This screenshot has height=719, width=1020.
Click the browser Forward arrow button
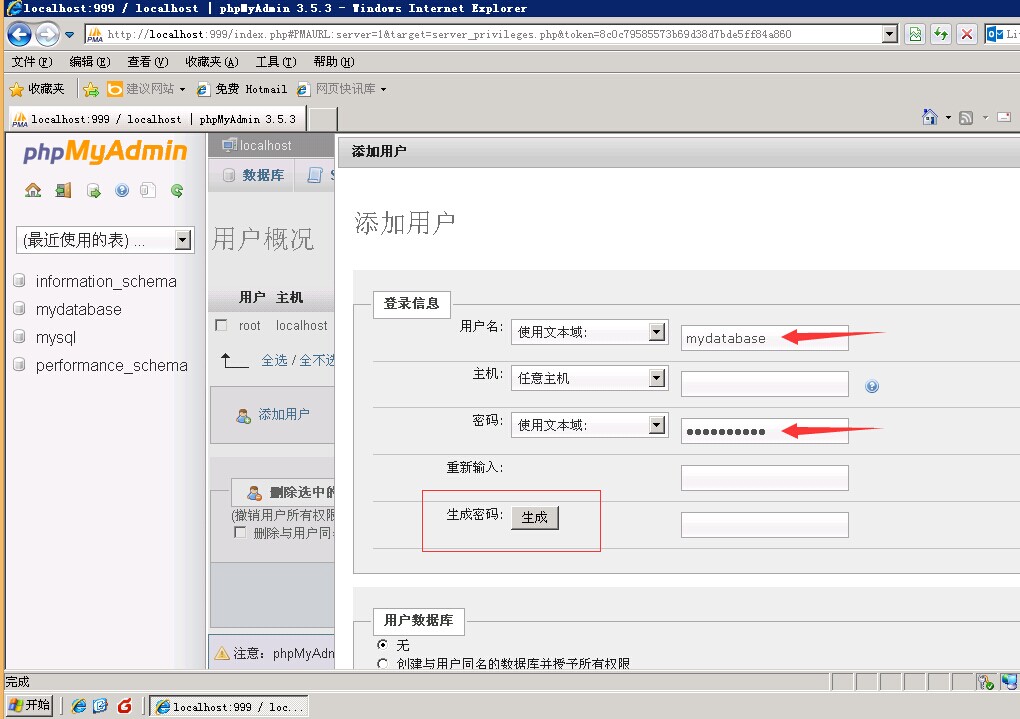[47, 34]
